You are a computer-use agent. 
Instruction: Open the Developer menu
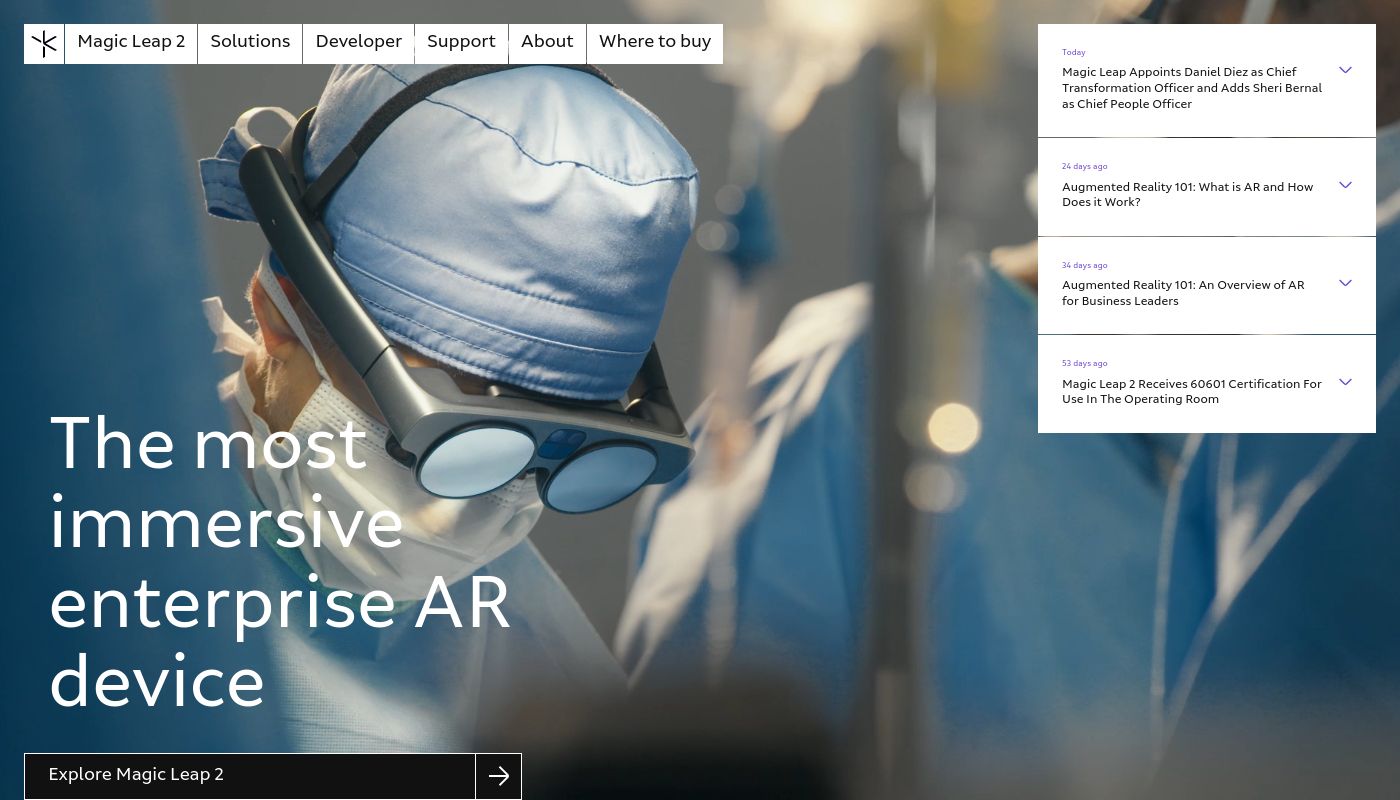(x=358, y=44)
